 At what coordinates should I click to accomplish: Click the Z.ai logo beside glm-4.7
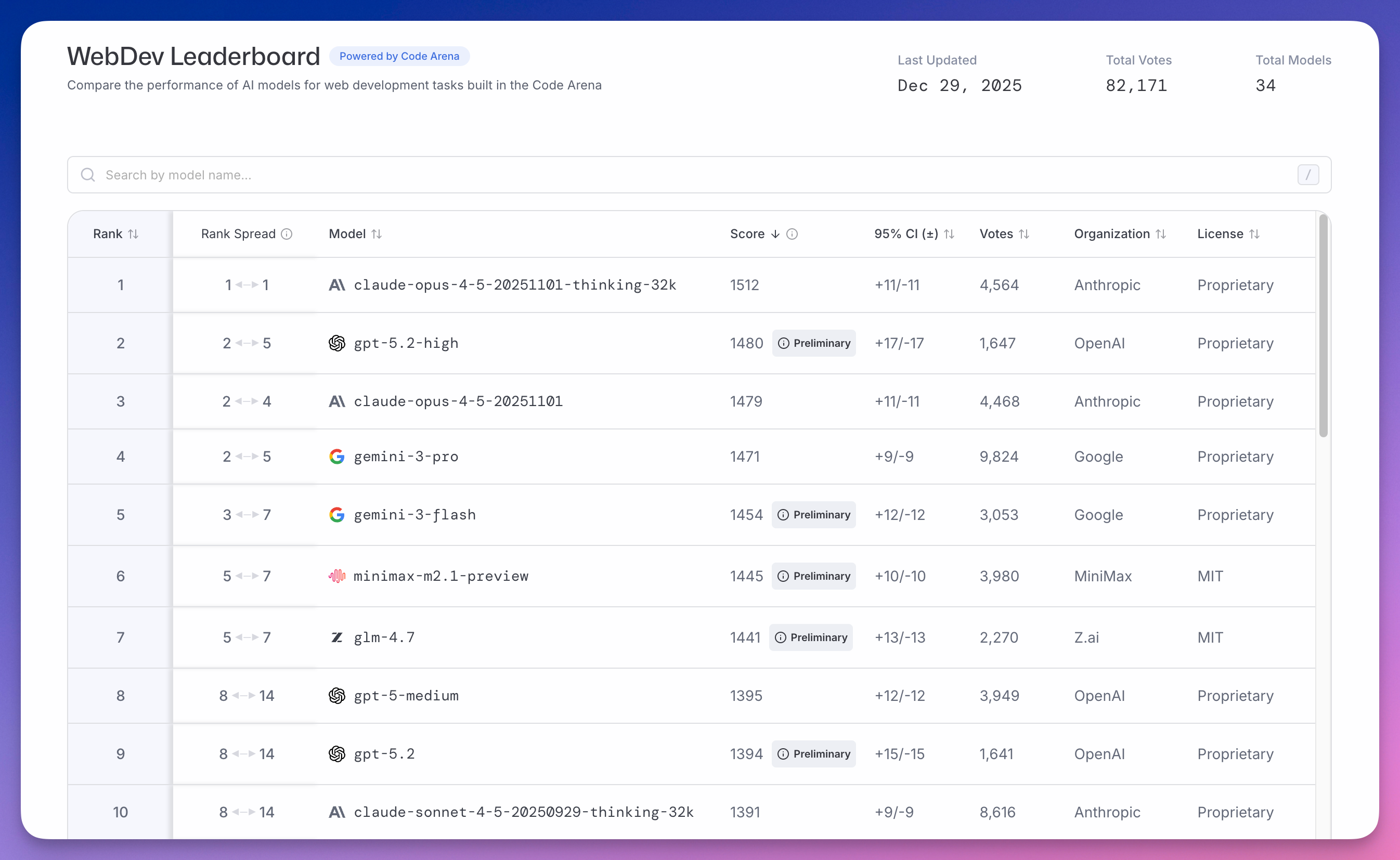tap(337, 637)
